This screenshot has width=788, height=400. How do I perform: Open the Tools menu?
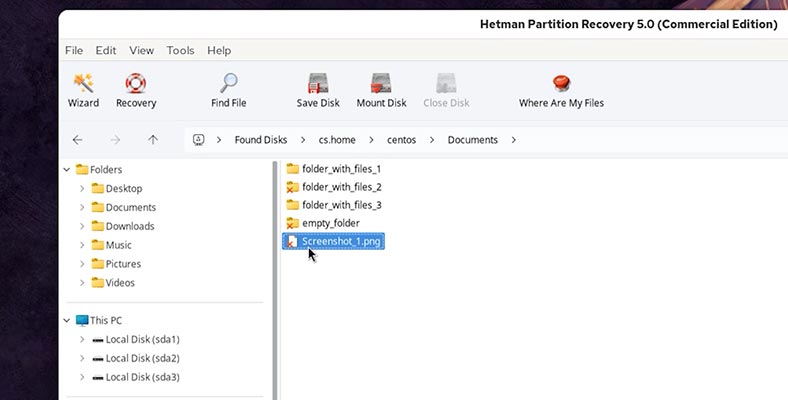click(180, 50)
